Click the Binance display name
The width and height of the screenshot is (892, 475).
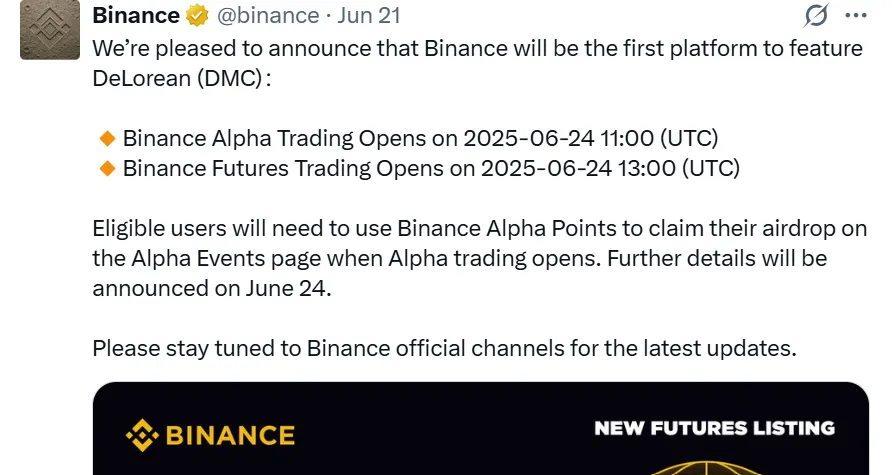coord(136,16)
